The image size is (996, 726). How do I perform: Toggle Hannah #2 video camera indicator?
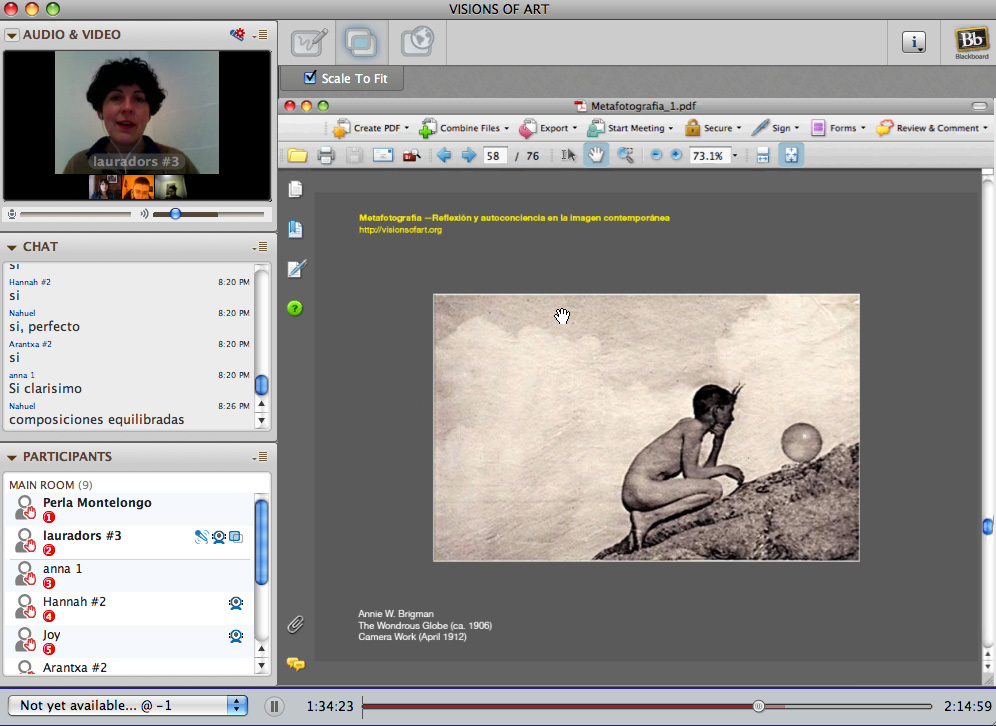tap(236, 603)
